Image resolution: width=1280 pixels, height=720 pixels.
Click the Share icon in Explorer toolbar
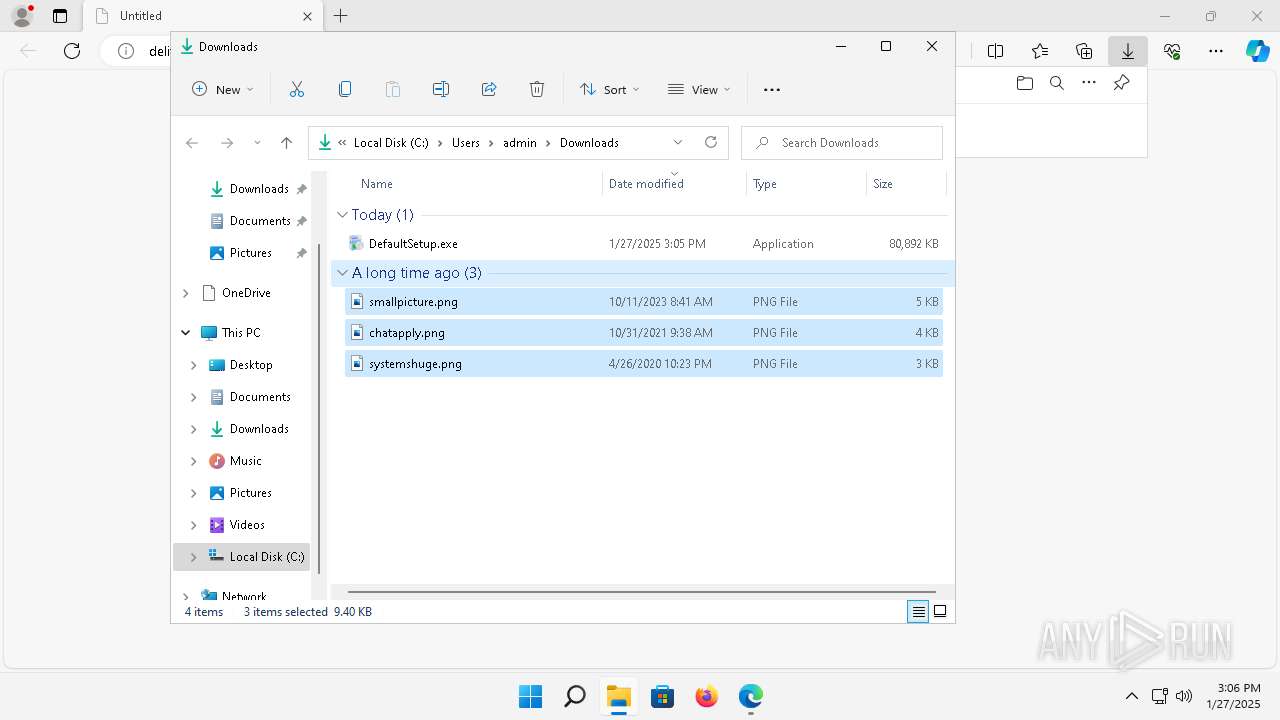point(489,89)
